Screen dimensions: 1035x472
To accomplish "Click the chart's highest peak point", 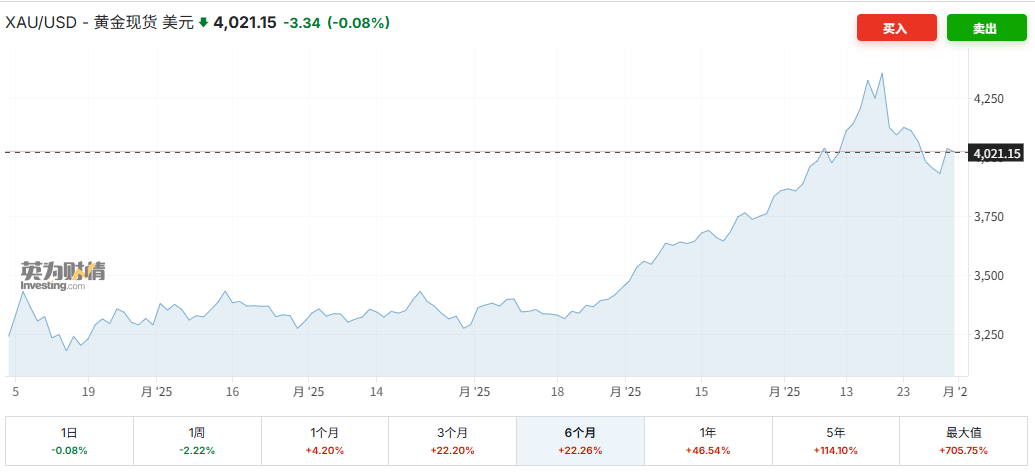I will click(881, 73).
